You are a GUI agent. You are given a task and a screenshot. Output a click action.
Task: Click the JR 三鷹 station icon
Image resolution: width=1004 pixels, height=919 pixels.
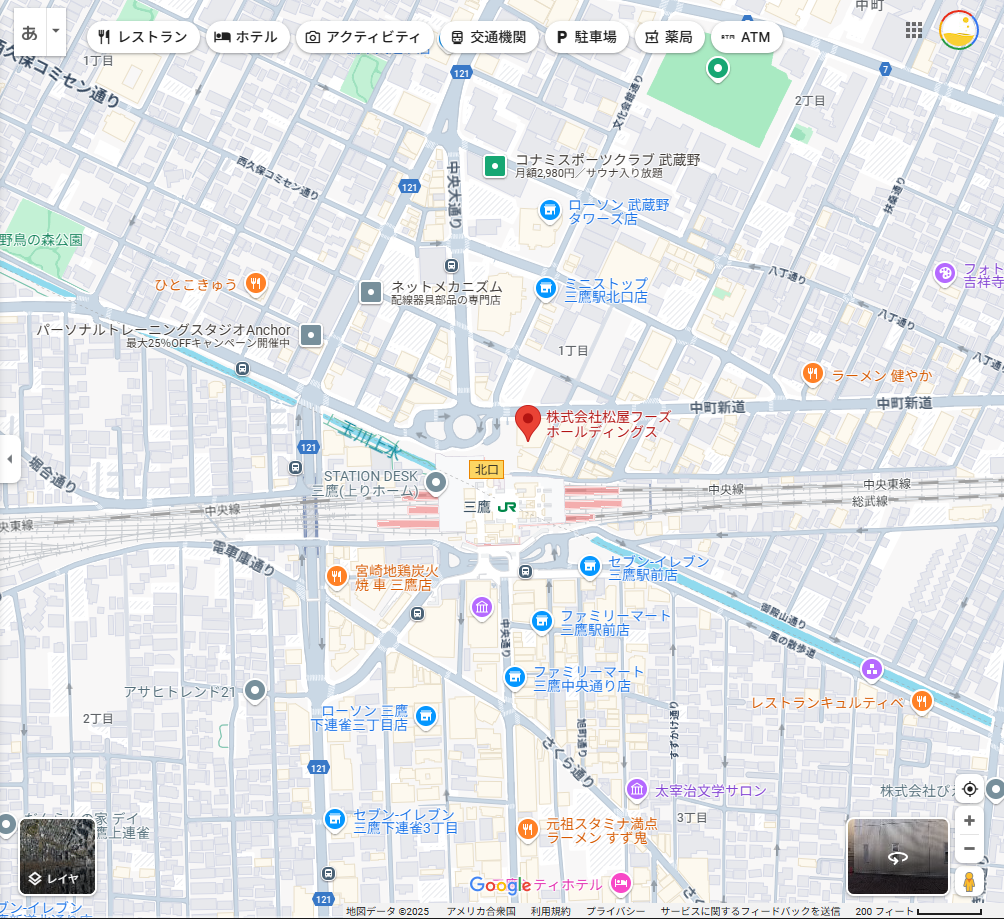[507, 507]
